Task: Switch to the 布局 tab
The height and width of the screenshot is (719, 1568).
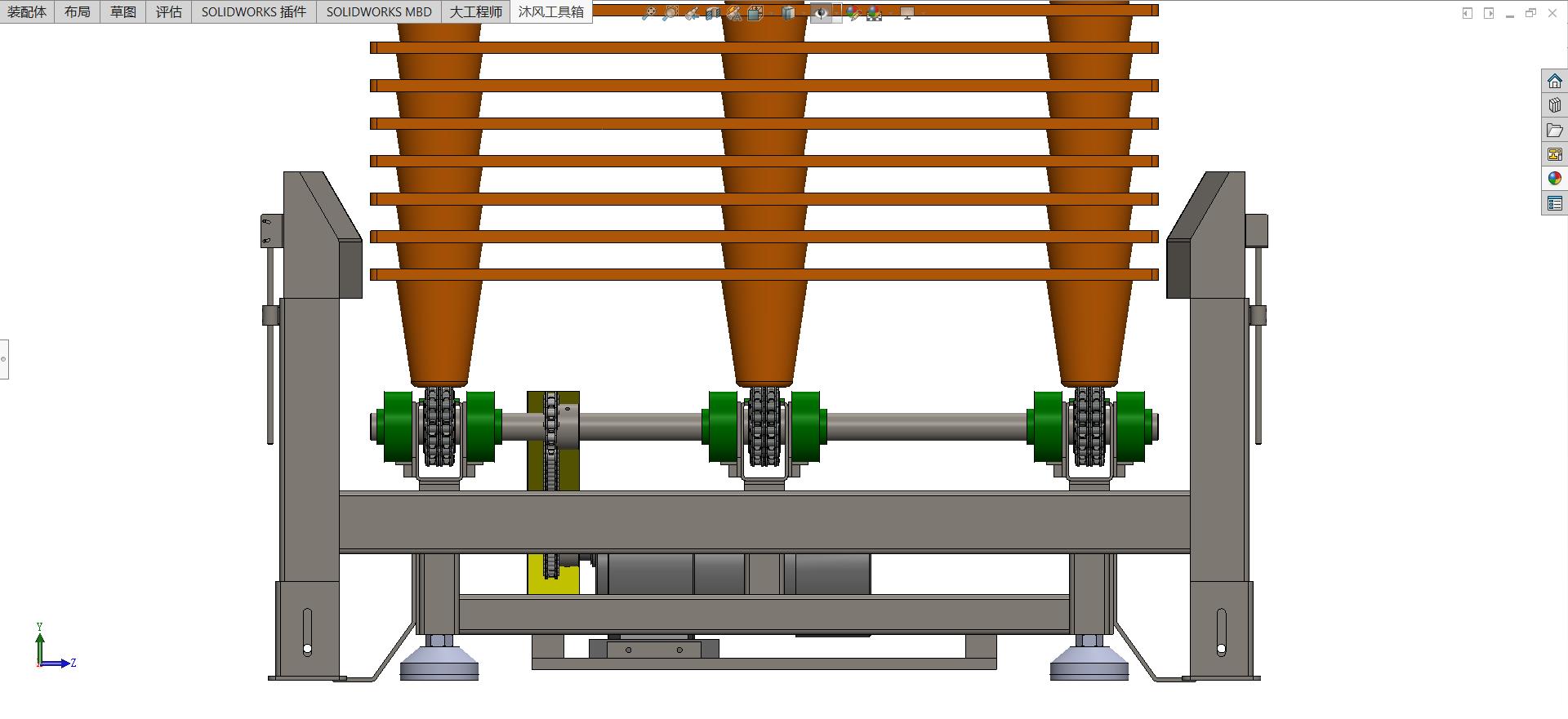Action: [x=78, y=11]
